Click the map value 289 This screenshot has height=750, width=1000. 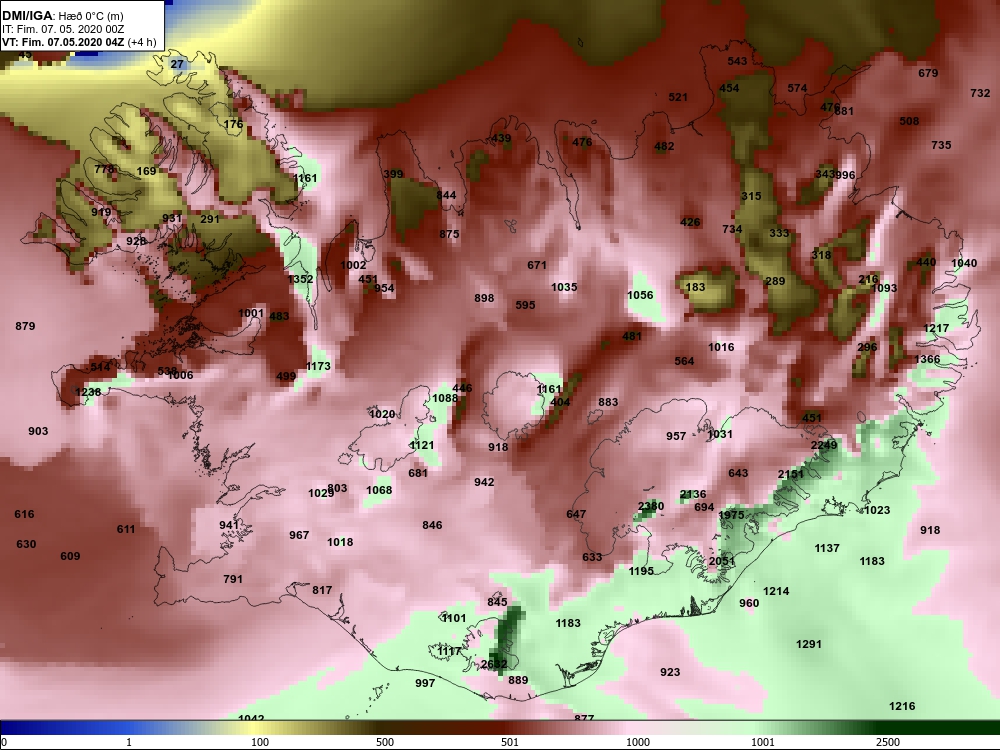pos(775,281)
